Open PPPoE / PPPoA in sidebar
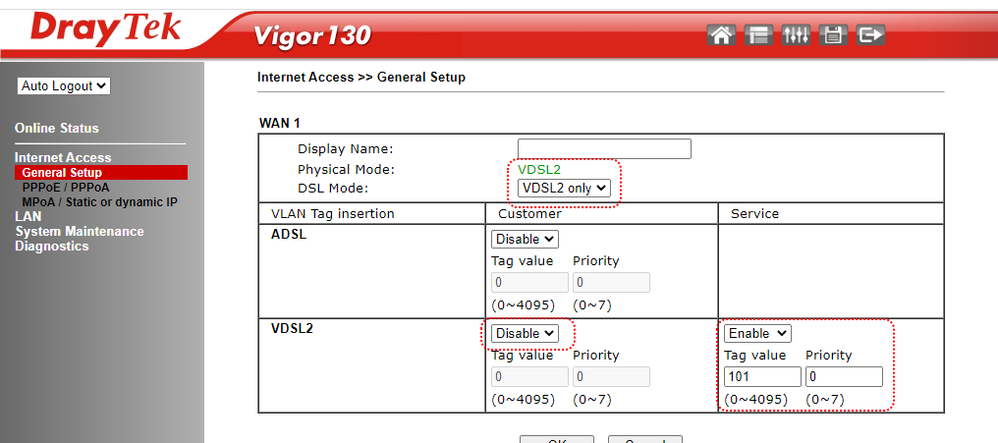Screen dimensions: 998x443 click(66, 188)
